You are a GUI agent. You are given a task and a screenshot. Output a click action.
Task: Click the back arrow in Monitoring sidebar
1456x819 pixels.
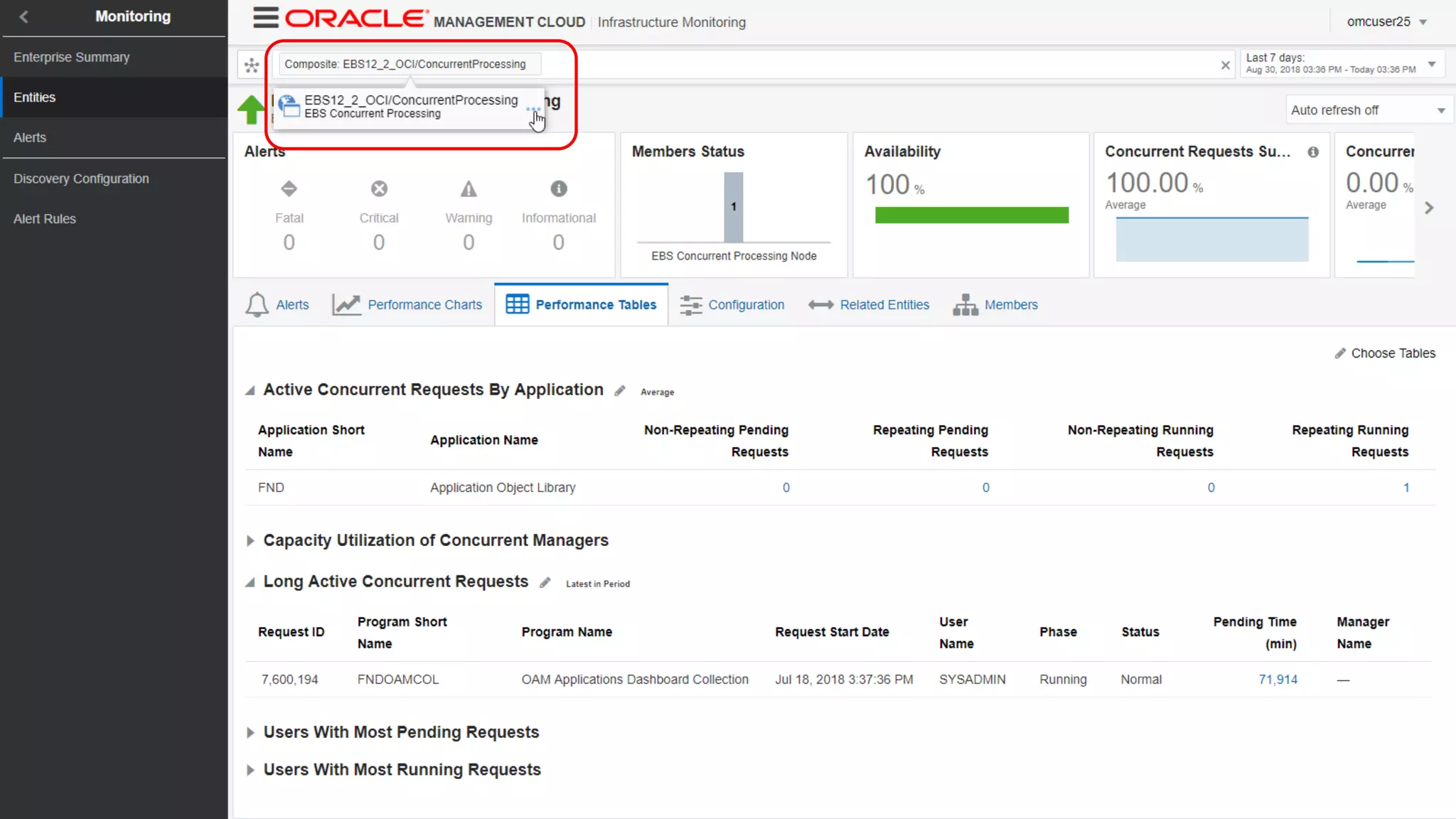point(23,16)
